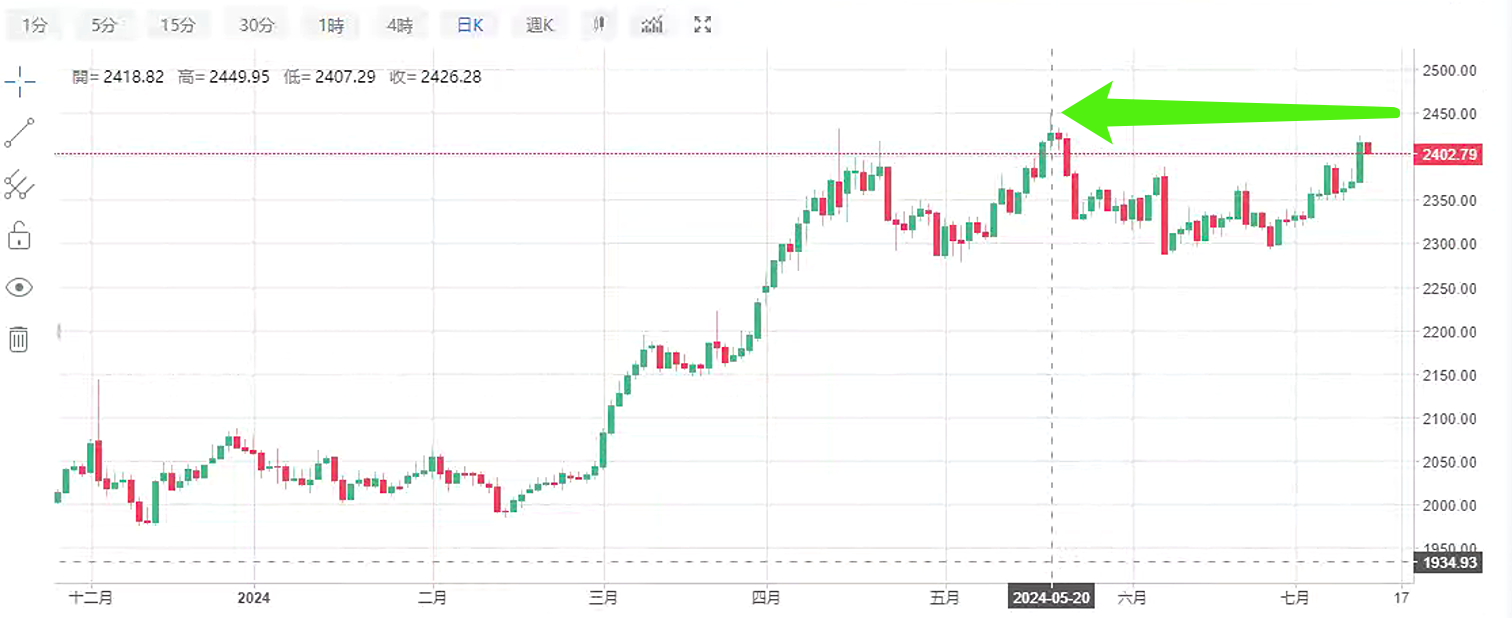This screenshot has width=1512, height=618.
Task: Click the 2024-05-20 date marker on time axis
Action: [x=1050, y=597]
